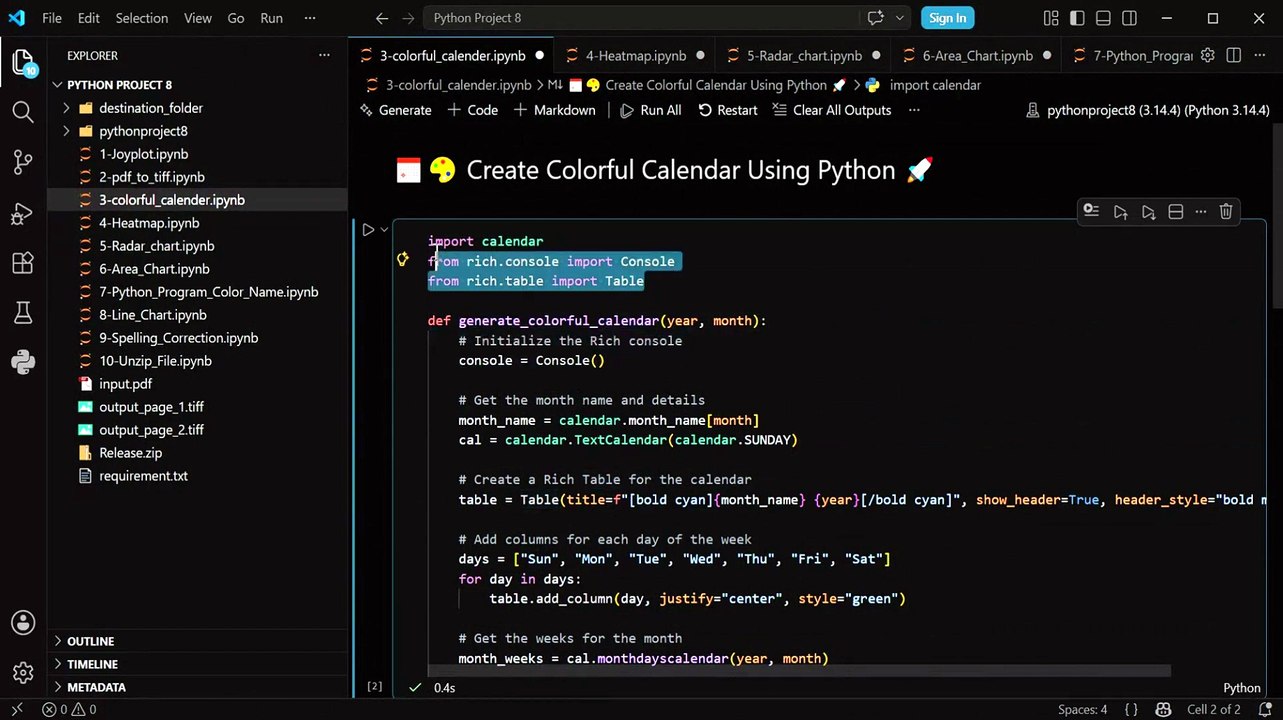Open Source Control view
1283x720 pixels.
23,162
